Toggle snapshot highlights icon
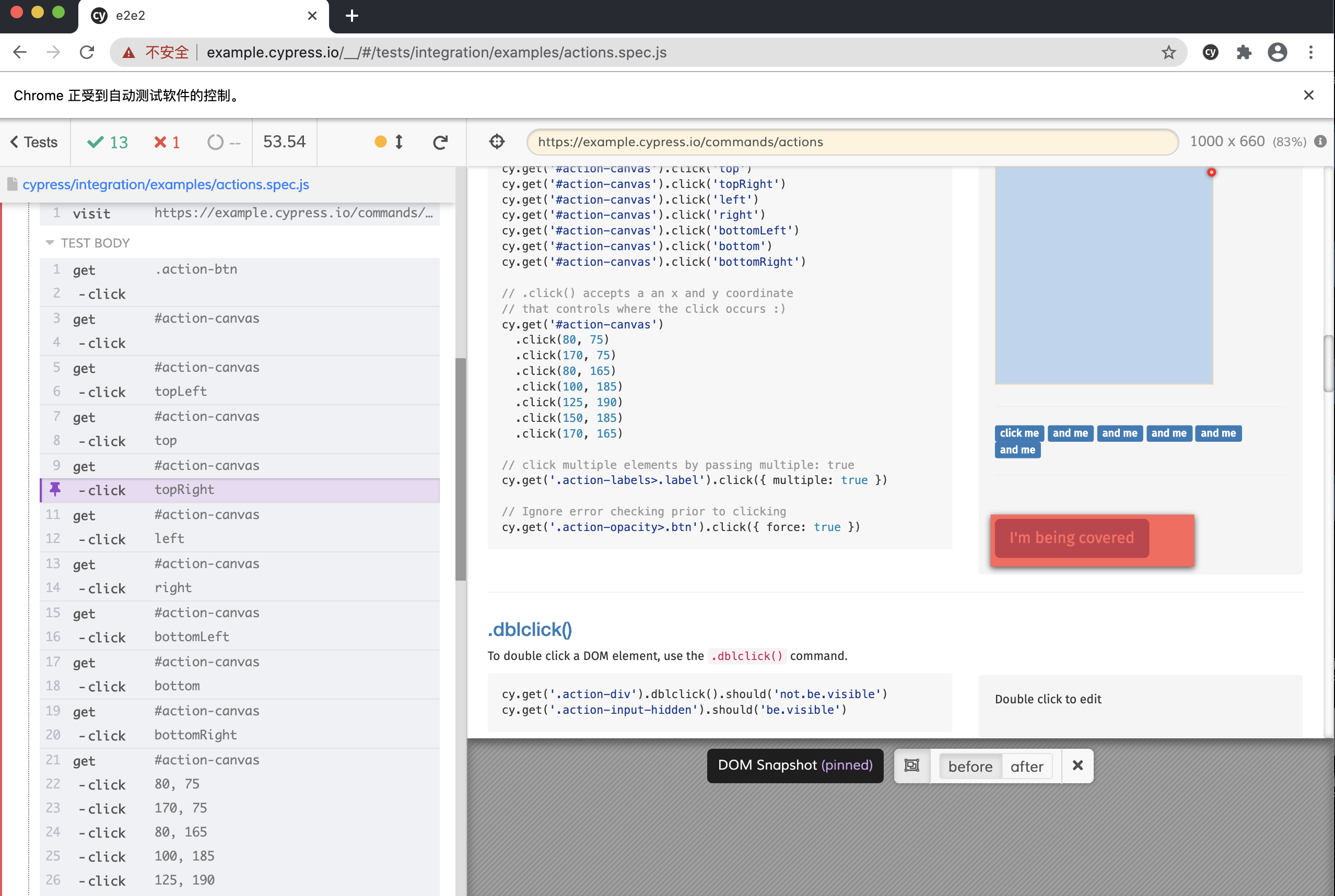1335x896 pixels. [912, 765]
